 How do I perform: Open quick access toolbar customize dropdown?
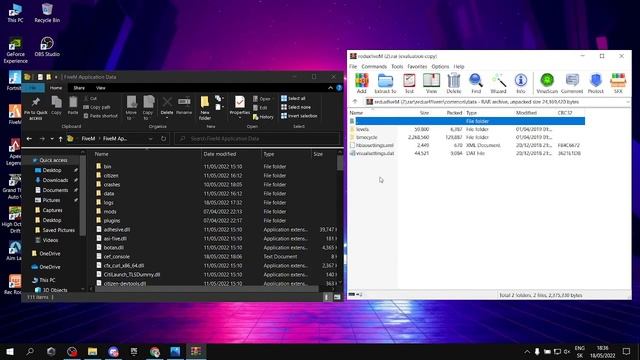pos(56,77)
